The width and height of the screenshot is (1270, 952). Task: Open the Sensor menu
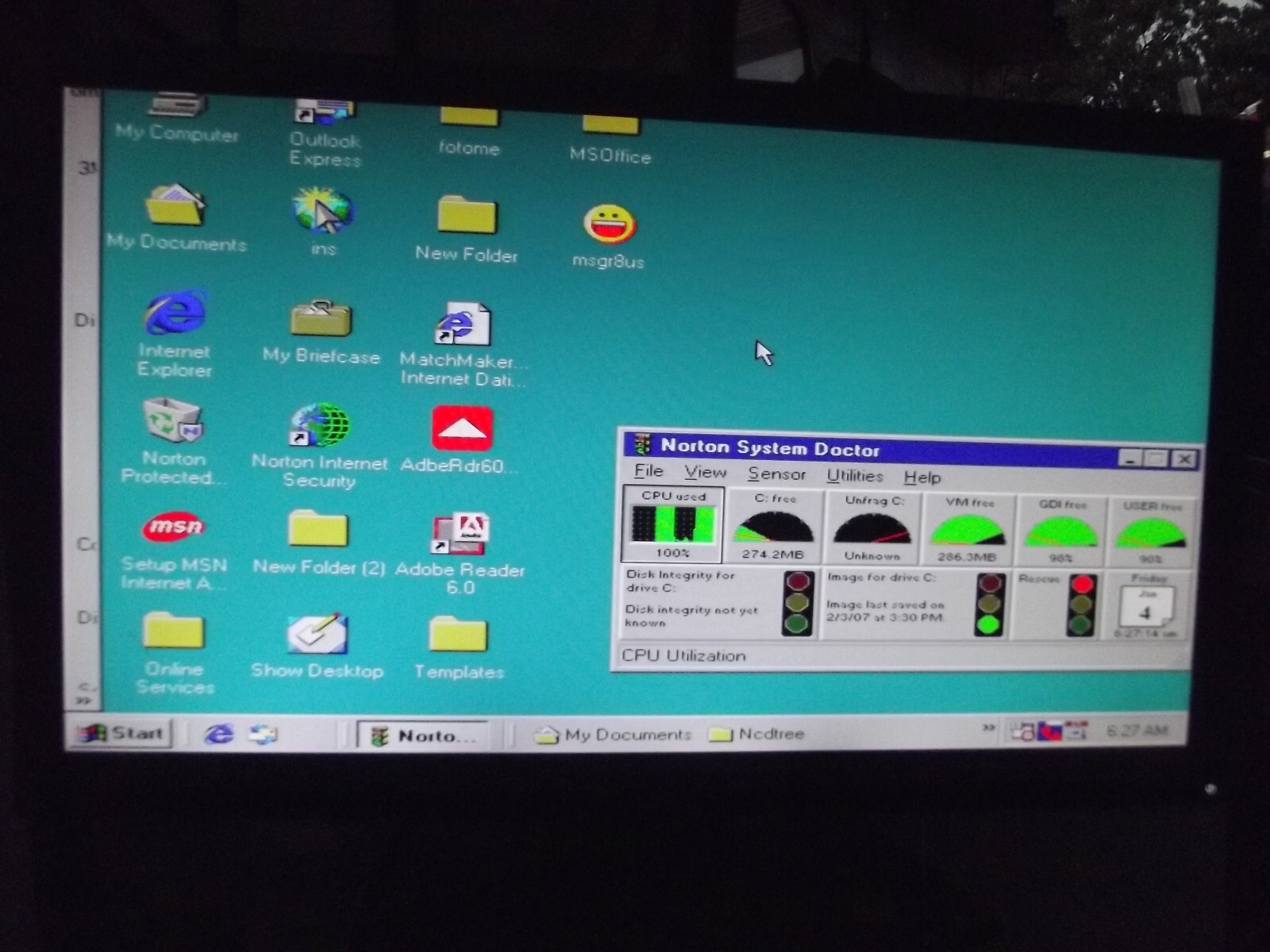[x=776, y=474]
